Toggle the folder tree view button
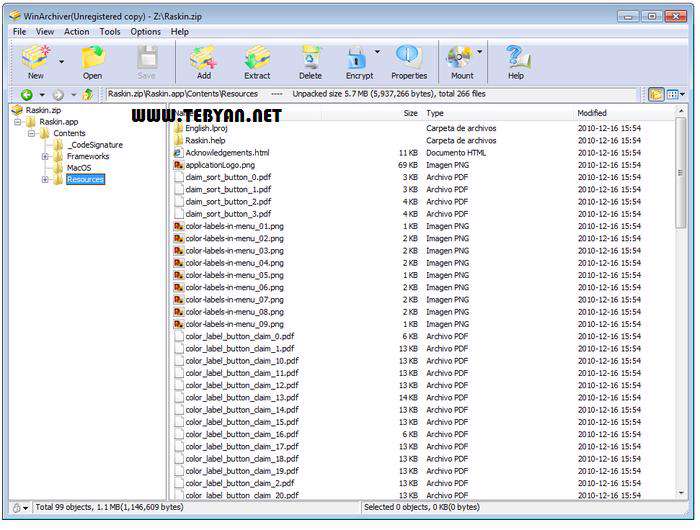Screen dimensions: 700x530 pyautogui.click(x=656, y=94)
